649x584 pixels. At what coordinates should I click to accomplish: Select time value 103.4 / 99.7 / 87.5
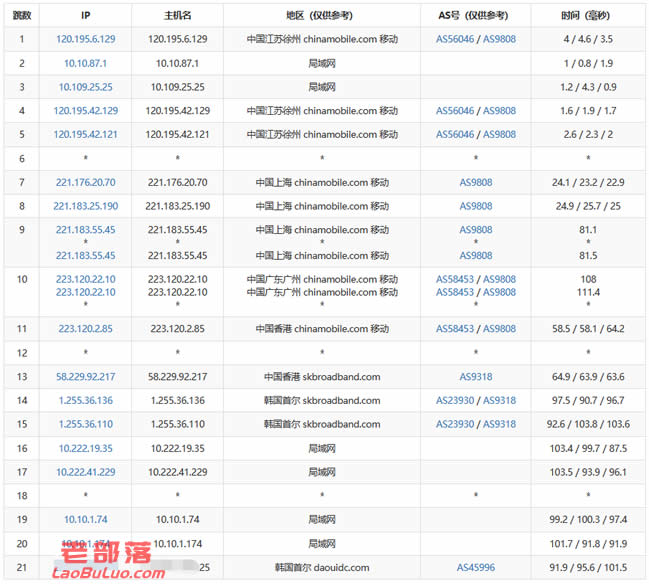[x=588, y=448]
